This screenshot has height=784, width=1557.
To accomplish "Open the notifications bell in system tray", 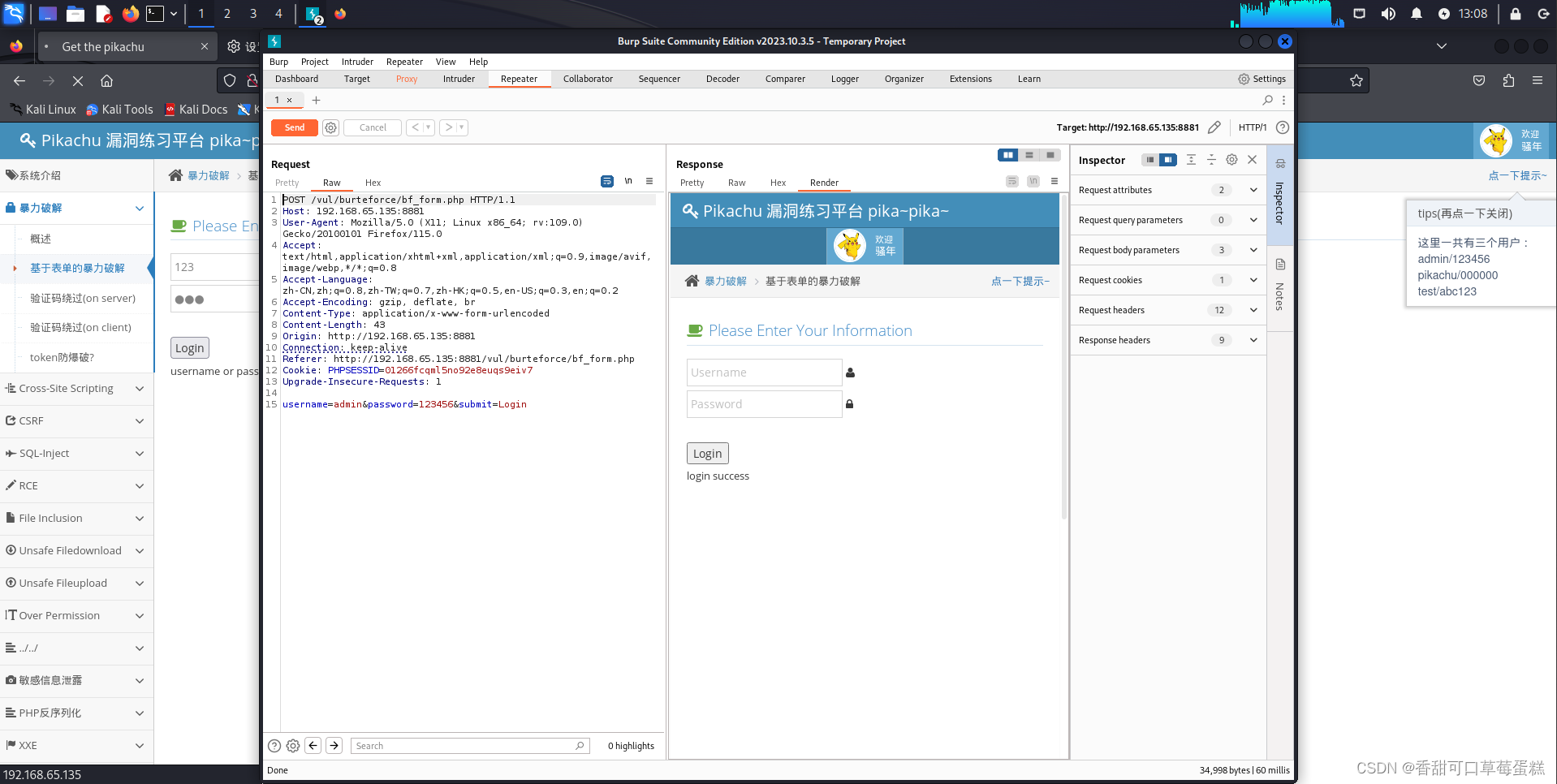I will tap(1416, 14).
